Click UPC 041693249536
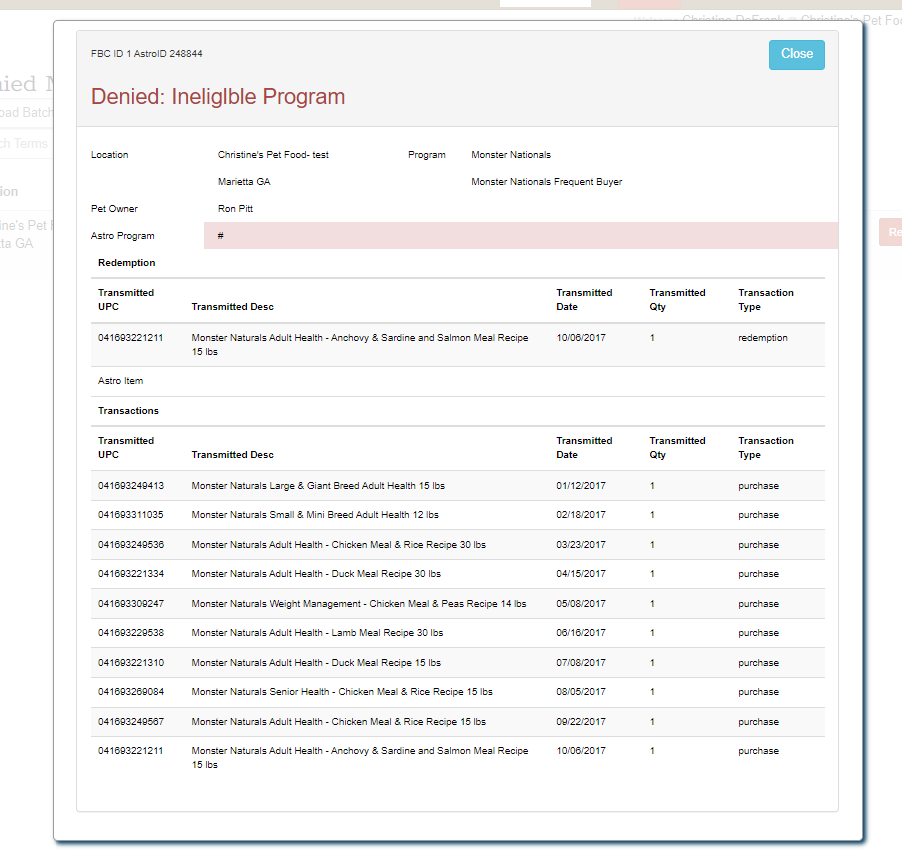 [131, 544]
